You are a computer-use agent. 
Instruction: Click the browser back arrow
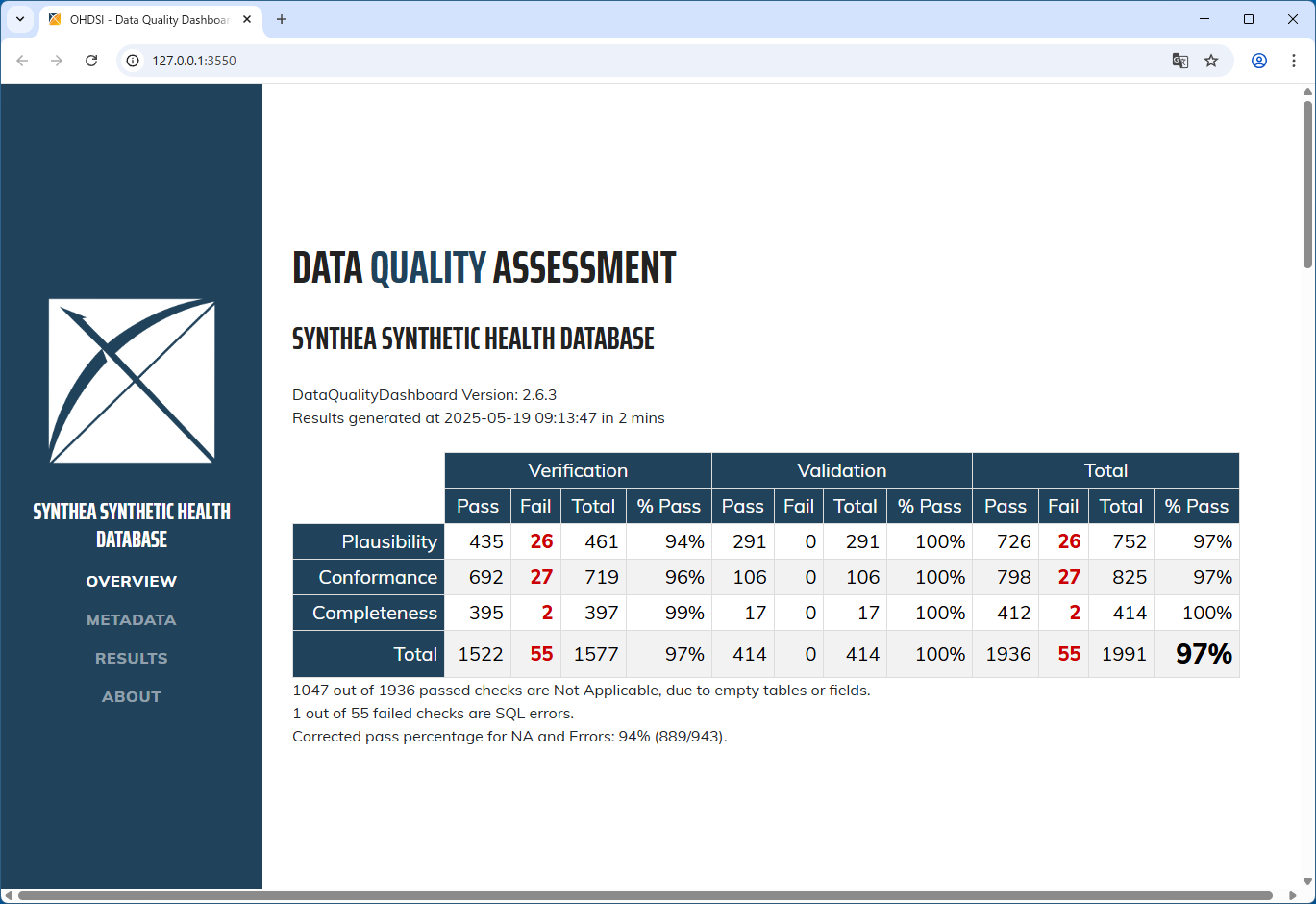22,61
